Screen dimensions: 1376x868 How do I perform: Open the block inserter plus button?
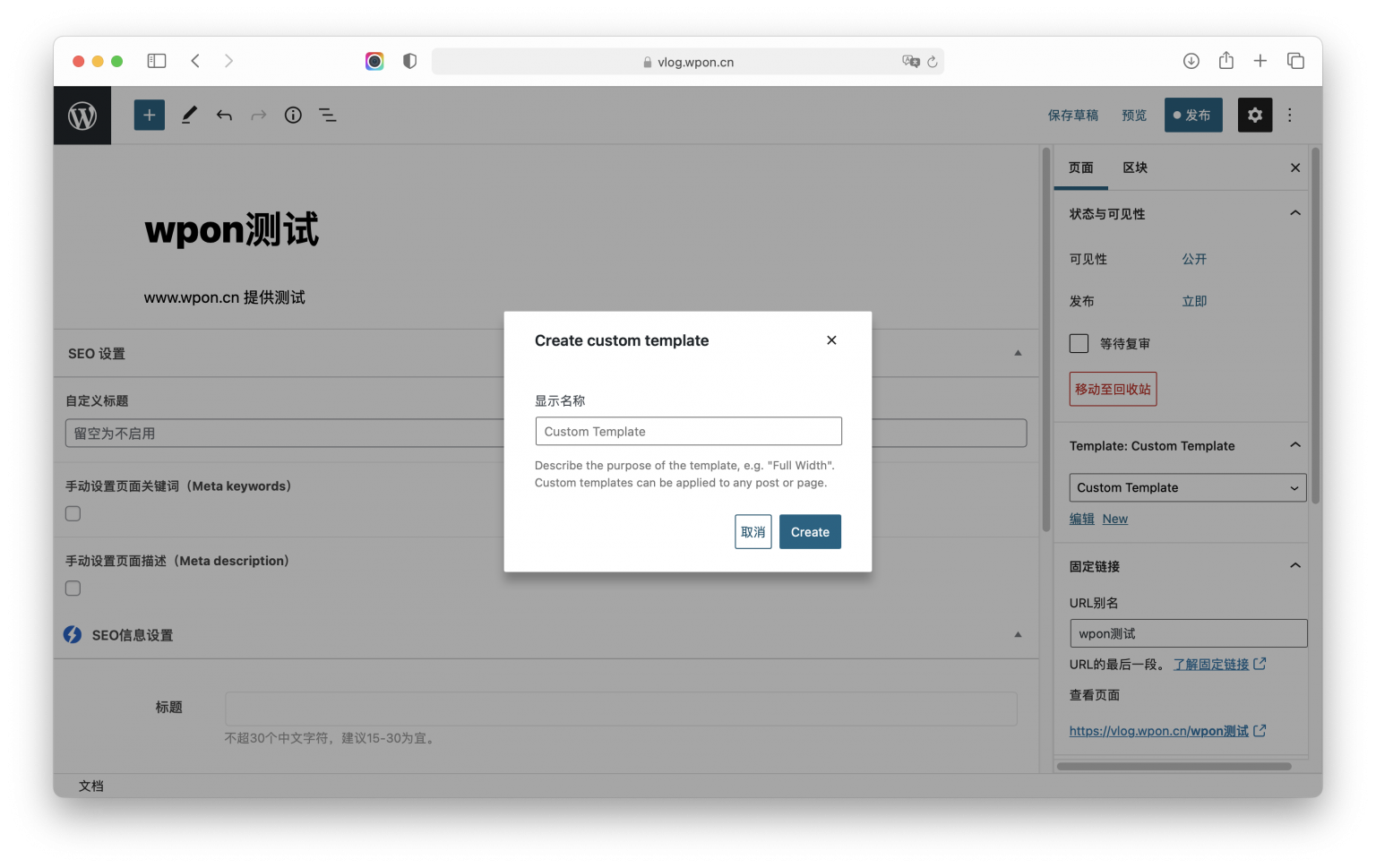150,115
